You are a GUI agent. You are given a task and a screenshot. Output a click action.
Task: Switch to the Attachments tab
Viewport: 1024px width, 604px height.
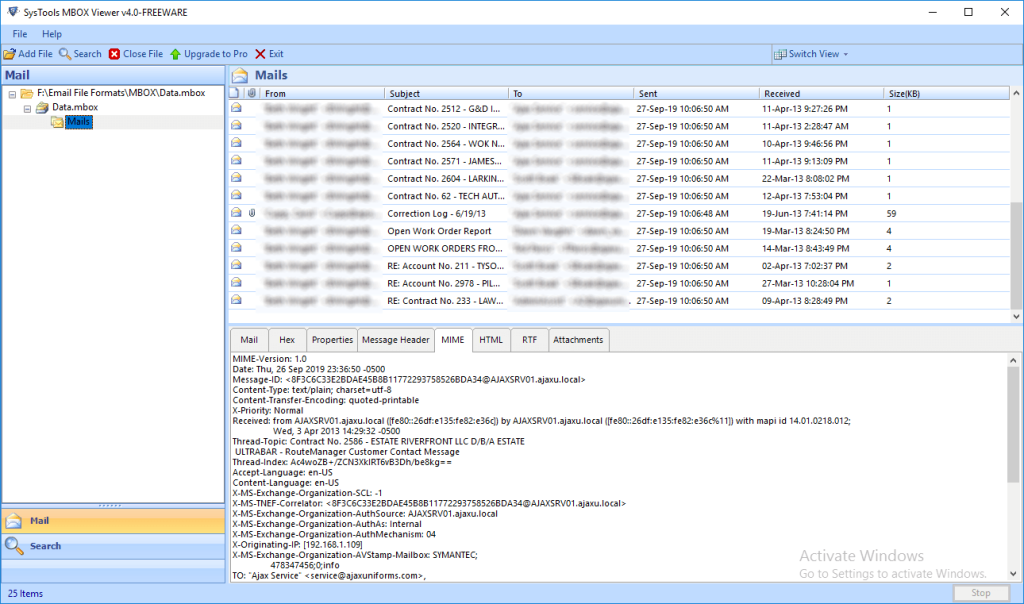click(x=578, y=340)
